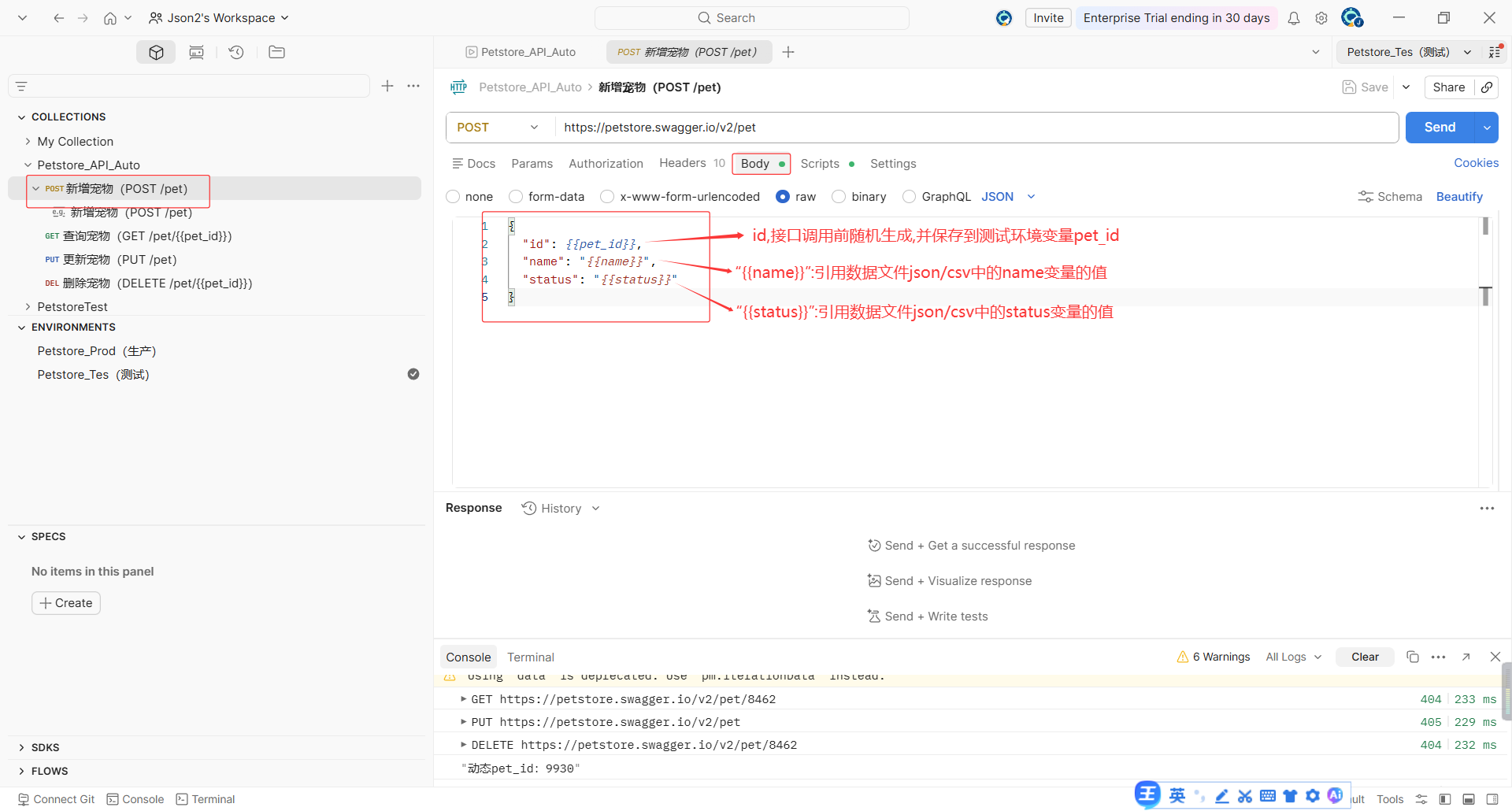This screenshot has height=811, width=1512.
Task: Open environment variables quick-look icon
Action: (x=1495, y=52)
